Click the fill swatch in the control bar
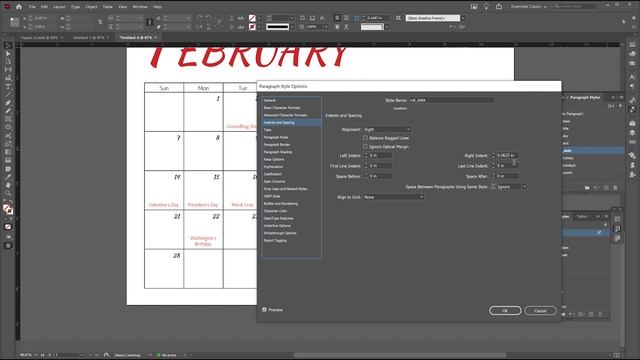 pyautogui.click(x=252, y=18)
